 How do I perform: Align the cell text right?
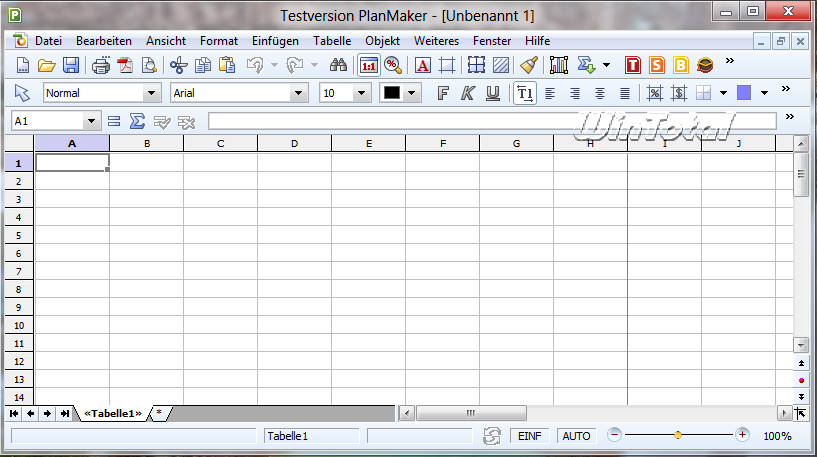pyautogui.click(x=575, y=93)
